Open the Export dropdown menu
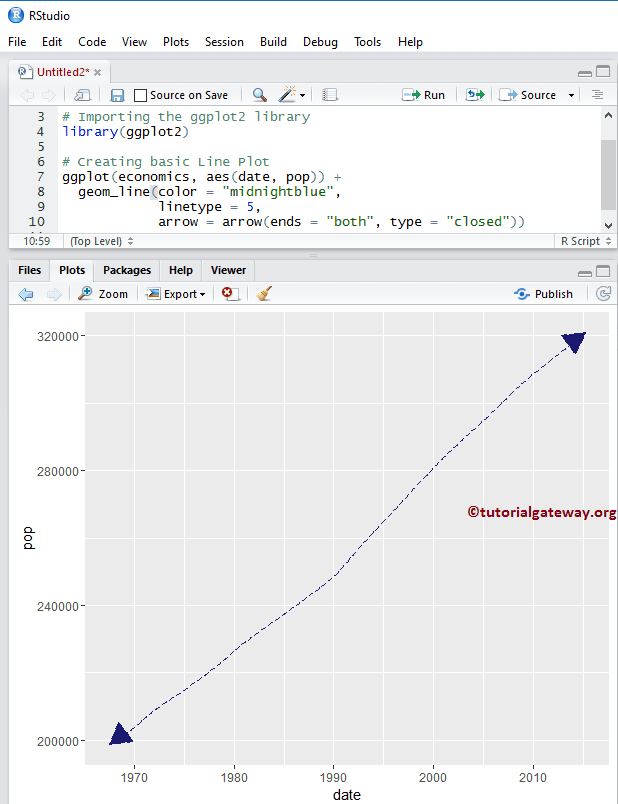Viewport: 618px width, 804px height. (x=176, y=294)
